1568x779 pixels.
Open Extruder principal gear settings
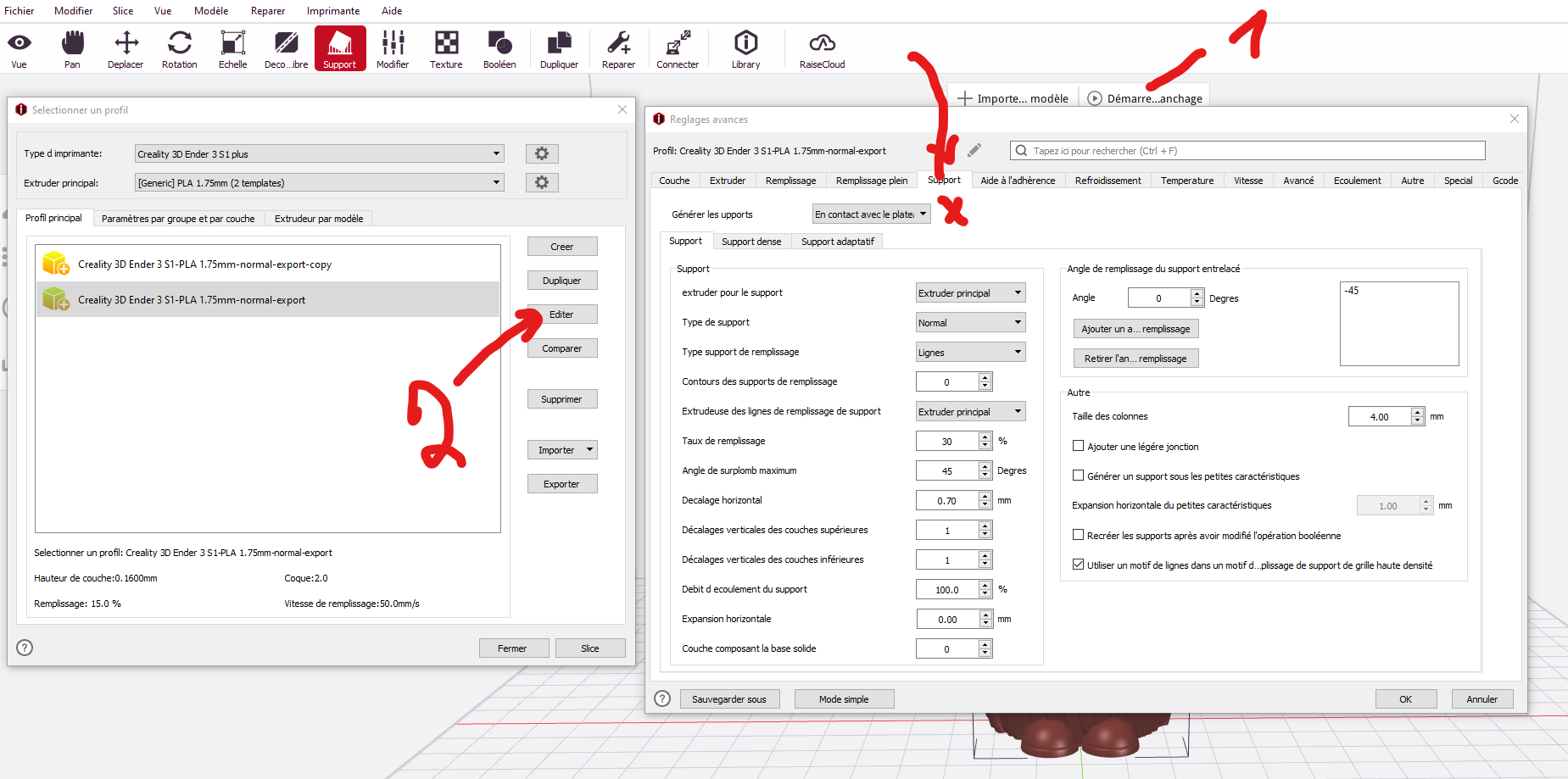(x=542, y=182)
